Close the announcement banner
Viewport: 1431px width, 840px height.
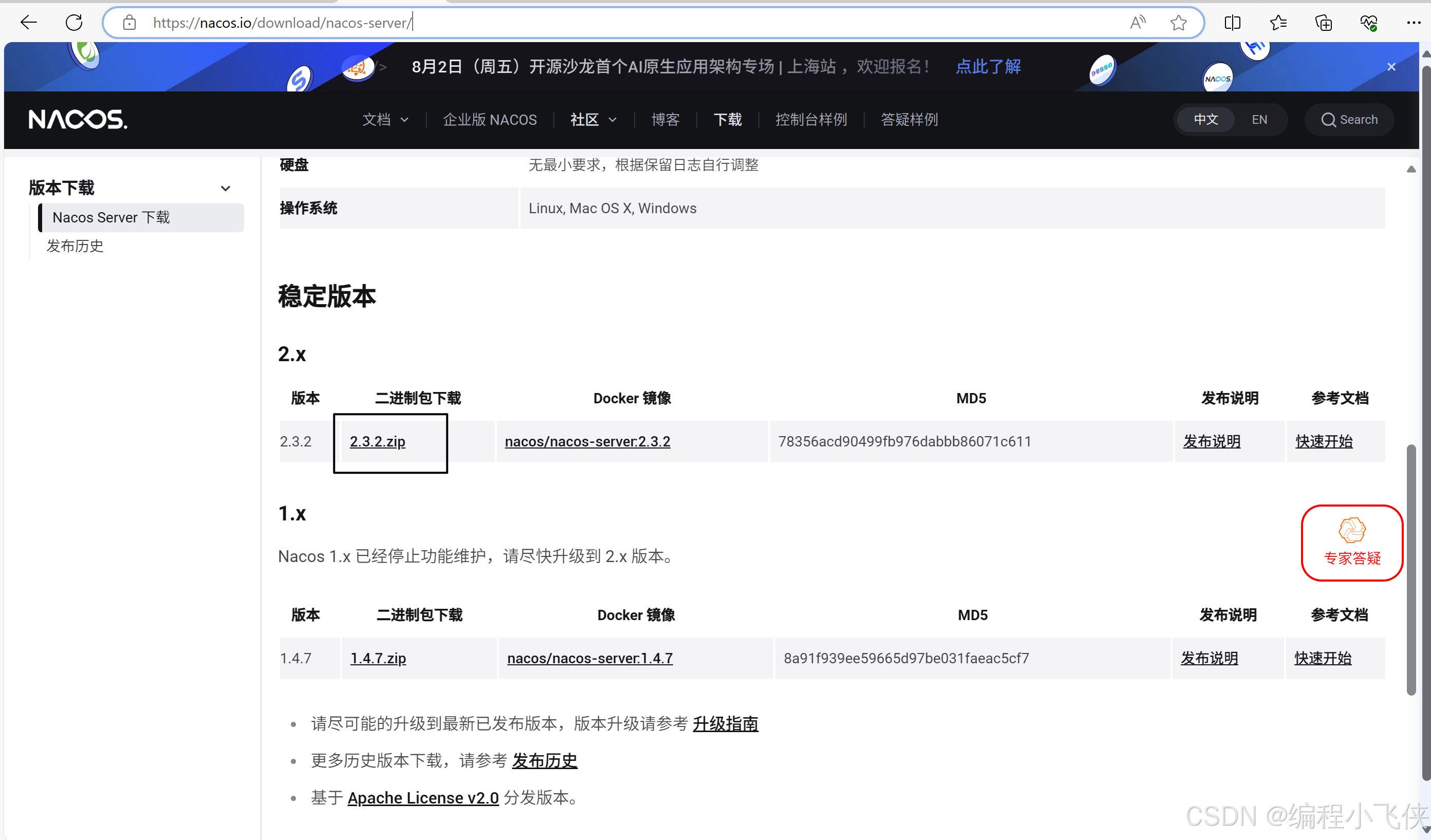pyautogui.click(x=1391, y=66)
